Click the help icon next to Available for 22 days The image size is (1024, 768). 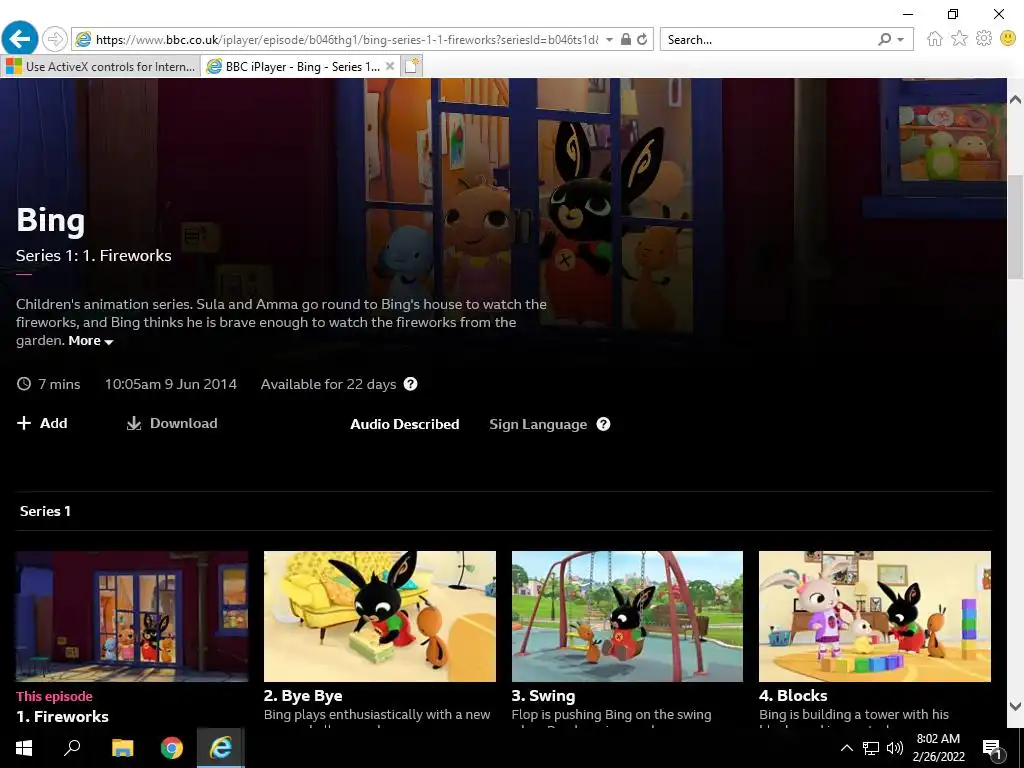coord(410,384)
